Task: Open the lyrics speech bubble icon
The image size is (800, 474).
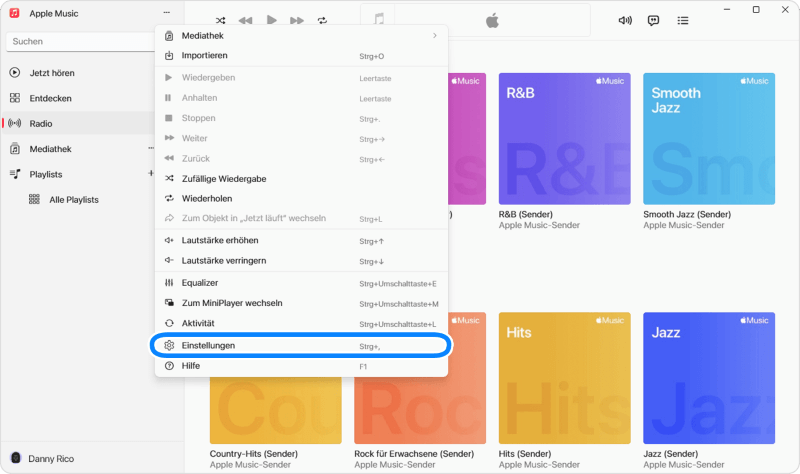Action: point(653,20)
